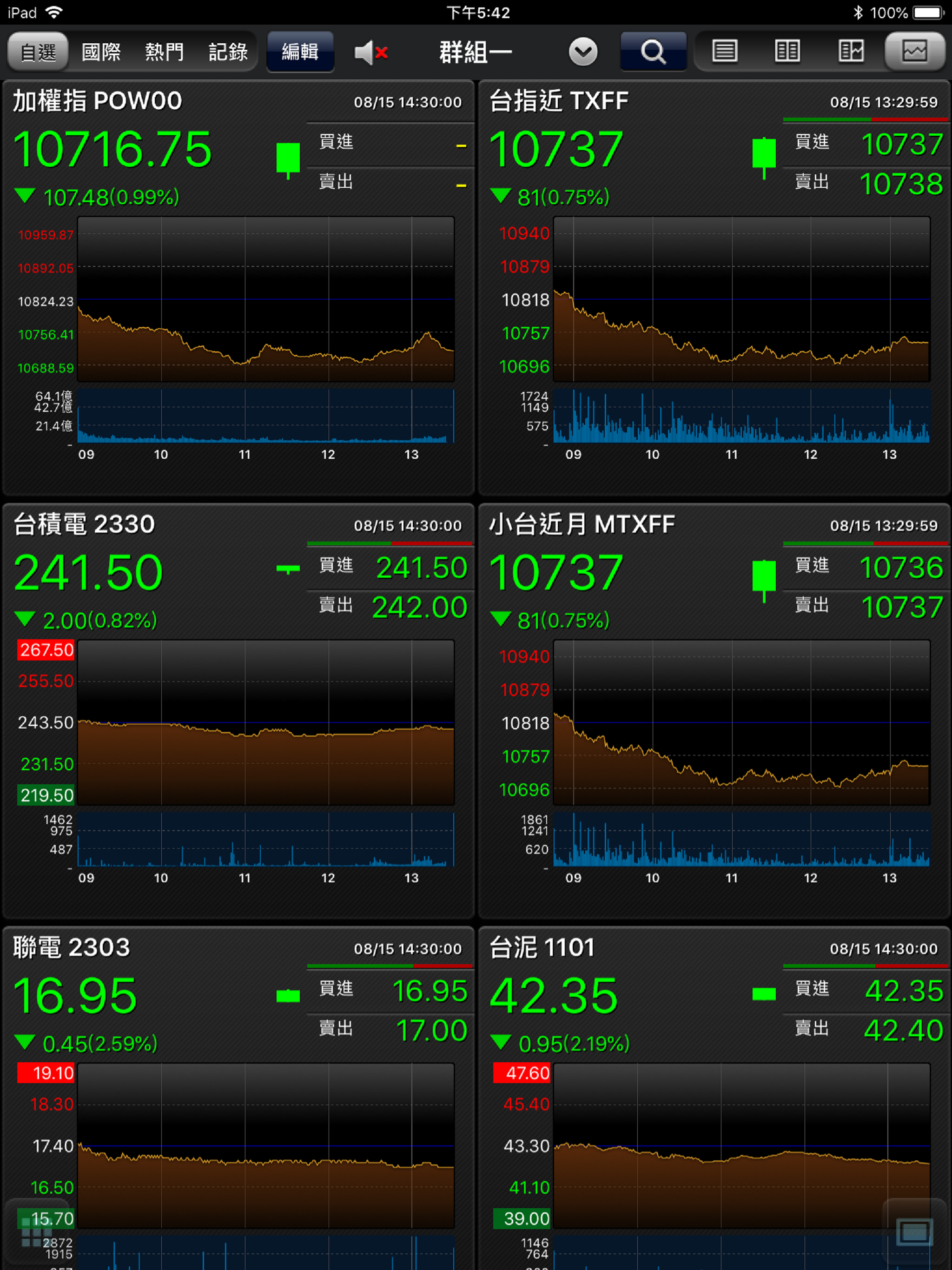Tap the 台積電 limit-up price 267.50
Viewport: 952px width, 1270px height.
coord(46,650)
